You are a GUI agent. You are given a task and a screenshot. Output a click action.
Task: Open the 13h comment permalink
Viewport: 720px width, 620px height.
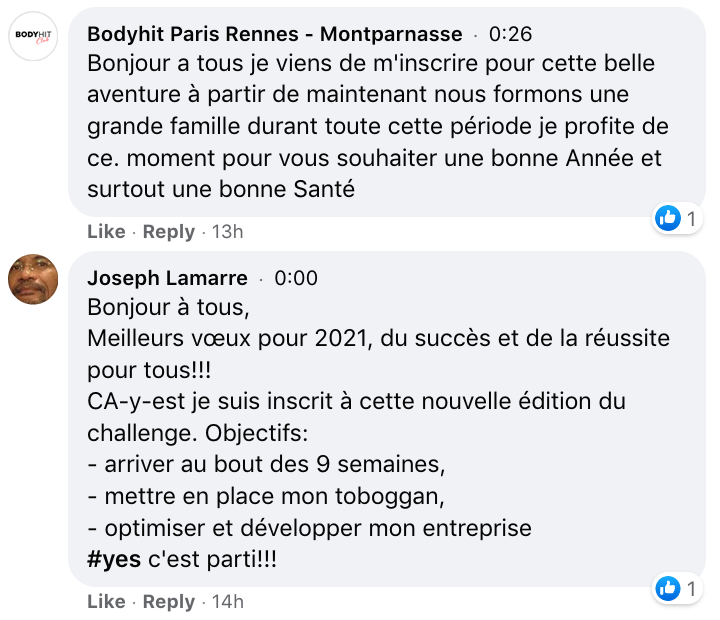click(x=227, y=232)
